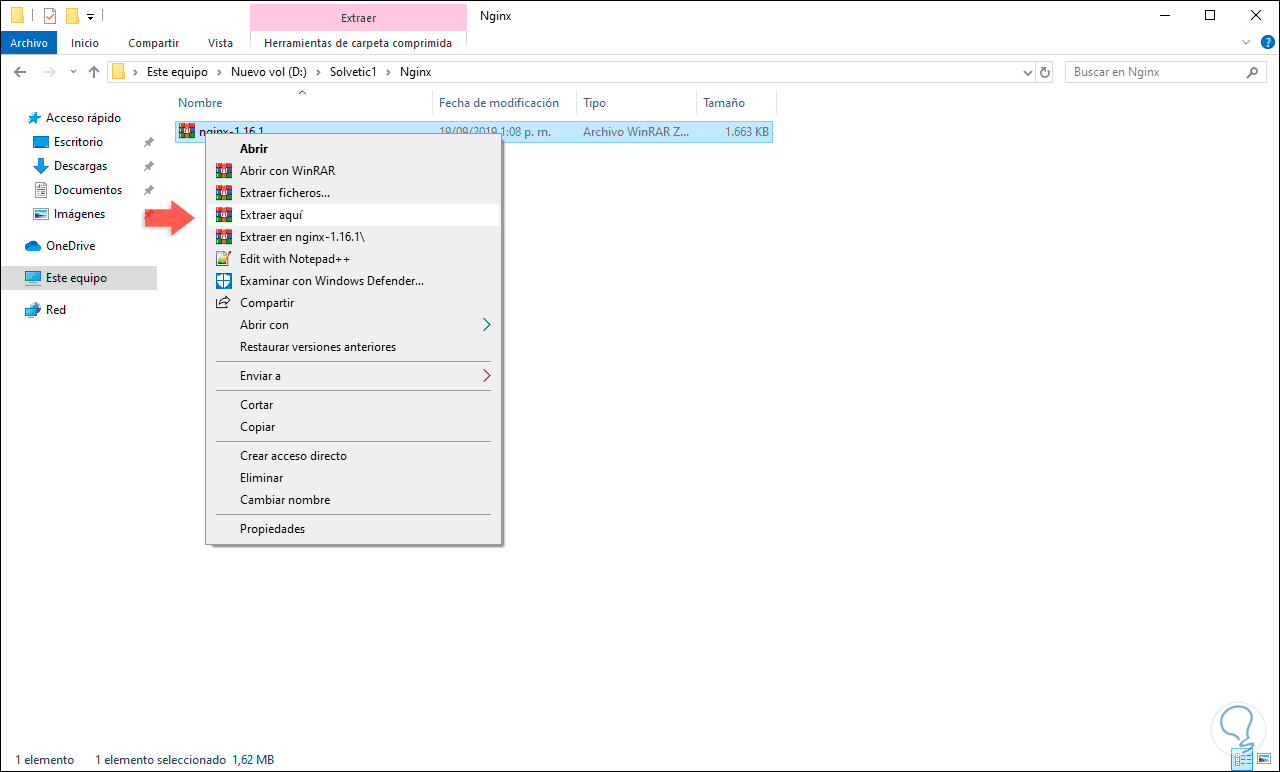Switch to the Compartir ribbon tab

(x=153, y=43)
